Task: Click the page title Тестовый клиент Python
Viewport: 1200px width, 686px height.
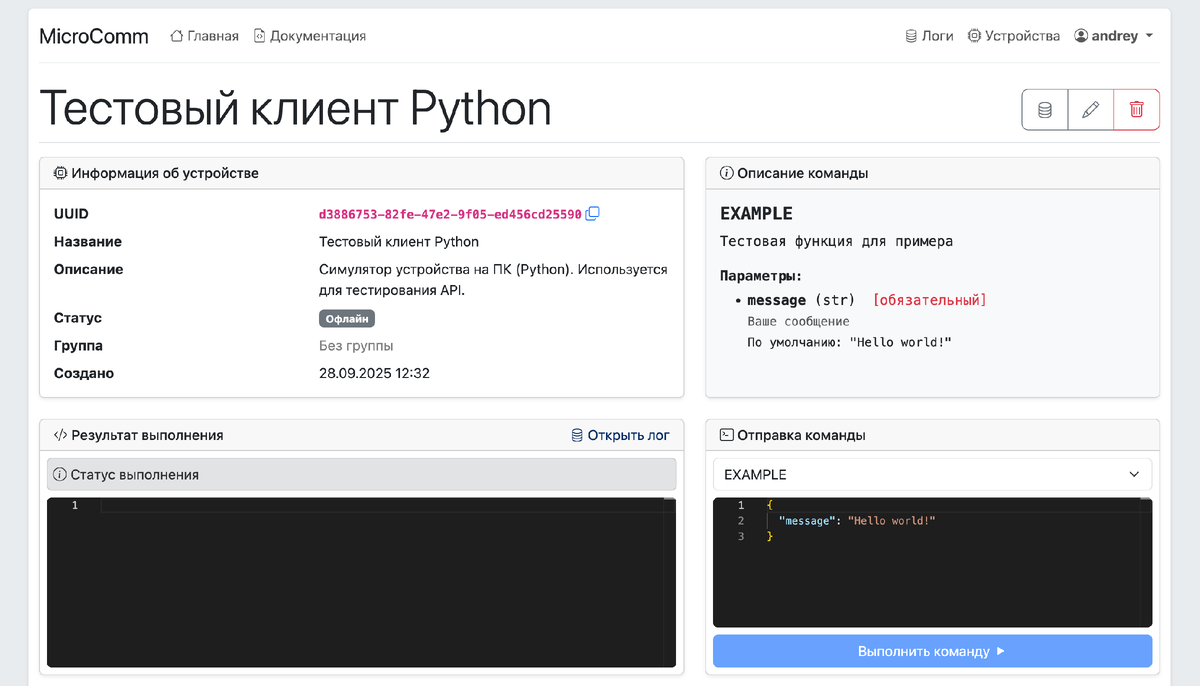Action: (295, 108)
